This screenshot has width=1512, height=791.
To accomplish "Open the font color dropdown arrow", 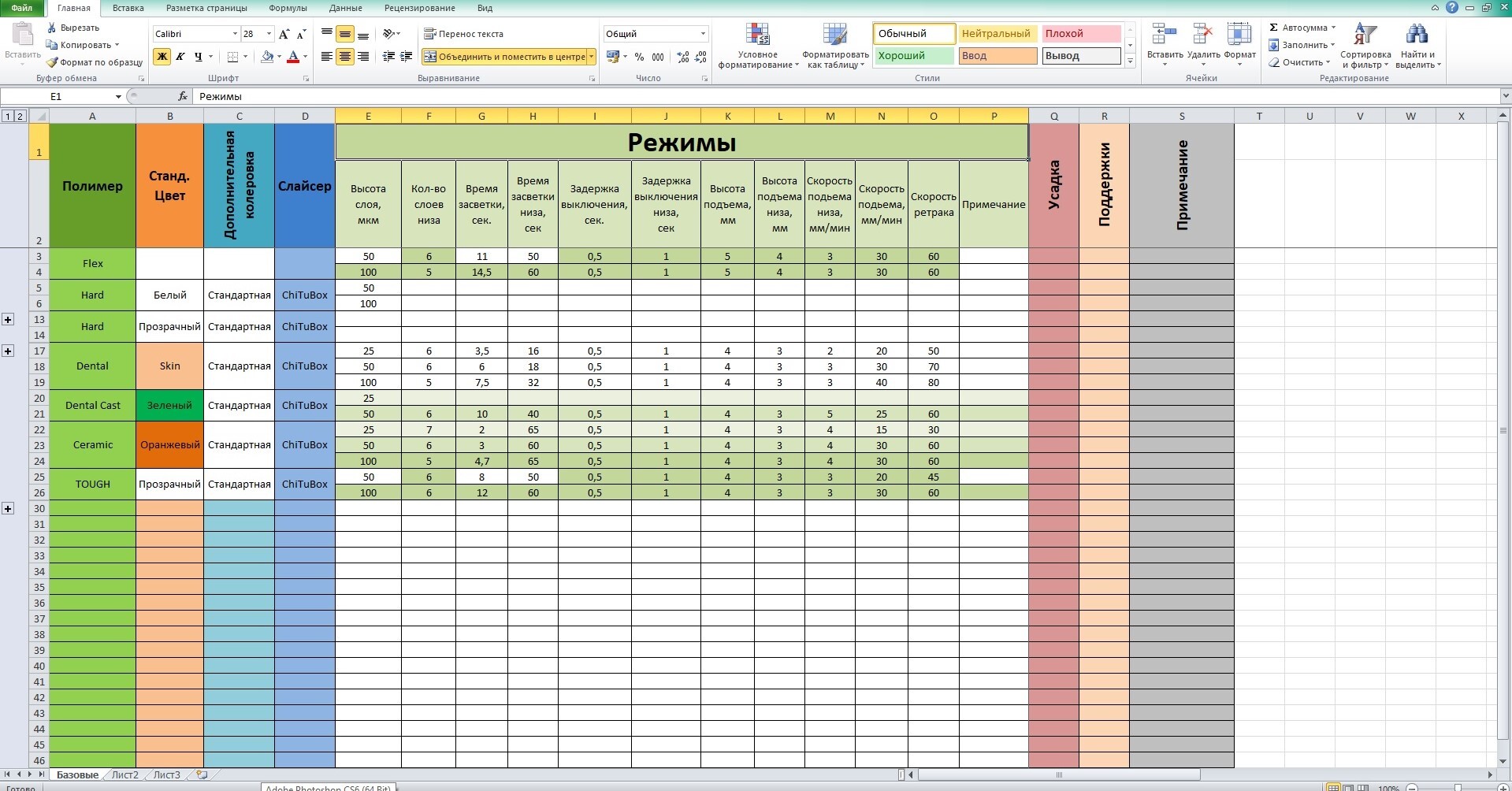I will point(306,57).
